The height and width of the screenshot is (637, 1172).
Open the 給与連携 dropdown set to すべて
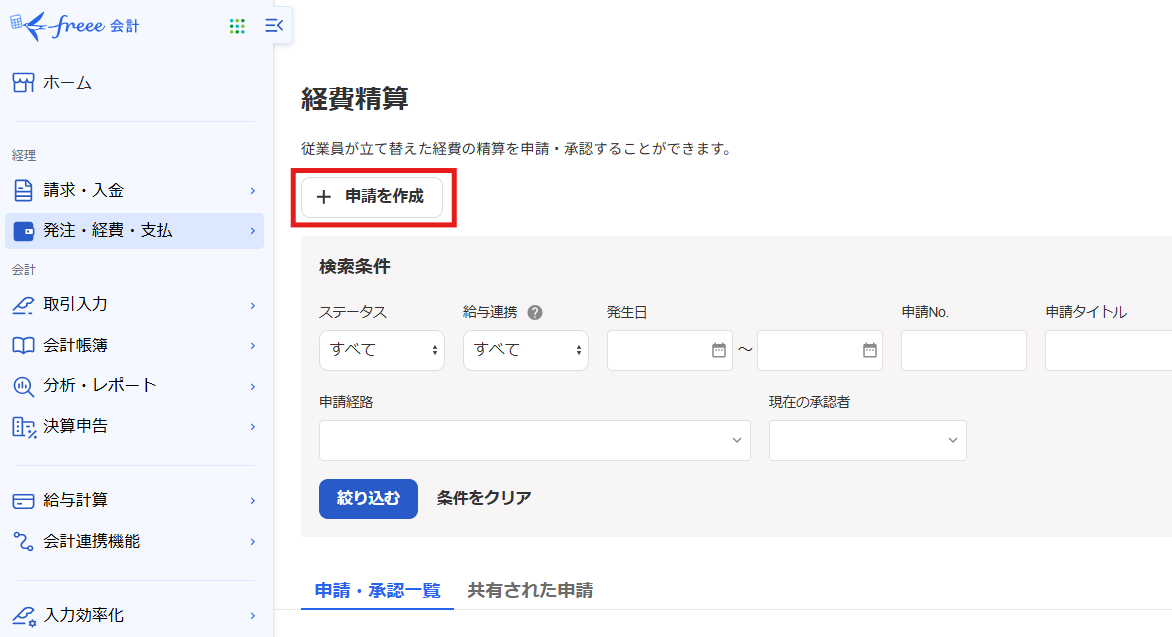point(525,350)
